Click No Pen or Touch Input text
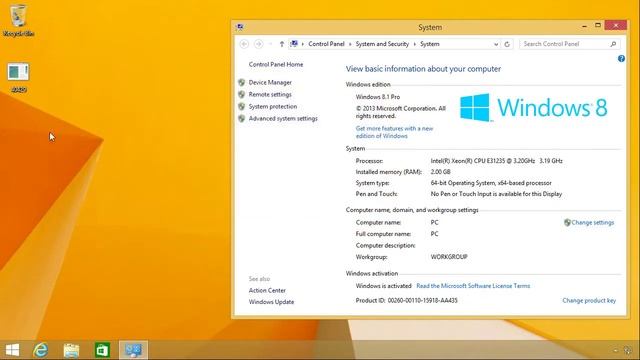 click(496, 194)
